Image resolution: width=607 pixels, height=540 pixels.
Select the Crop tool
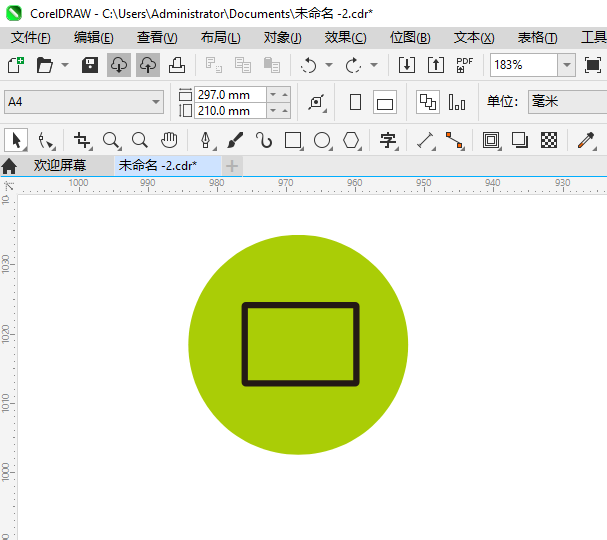pyautogui.click(x=82, y=140)
